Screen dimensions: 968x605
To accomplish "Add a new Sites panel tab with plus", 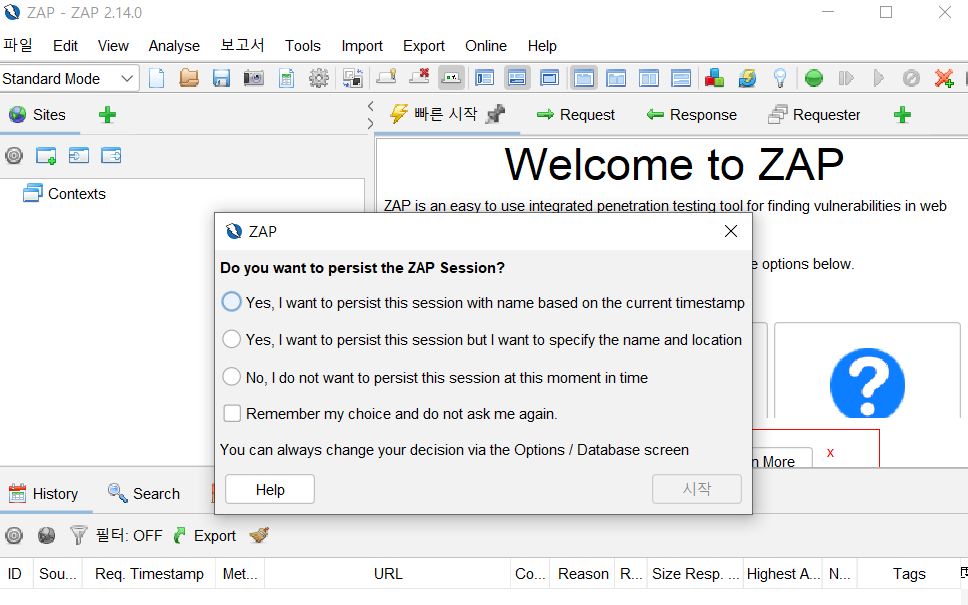I will pyautogui.click(x=107, y=115).
